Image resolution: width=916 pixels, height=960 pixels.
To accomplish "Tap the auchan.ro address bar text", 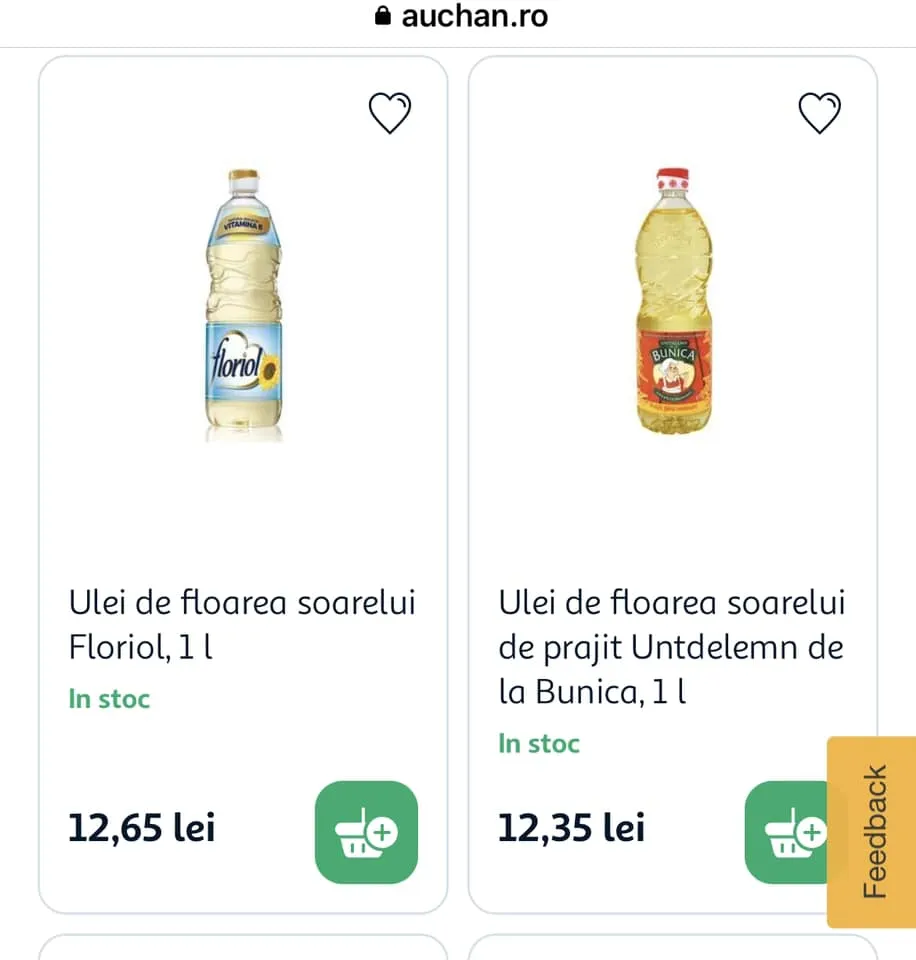I will click(475, 16).
